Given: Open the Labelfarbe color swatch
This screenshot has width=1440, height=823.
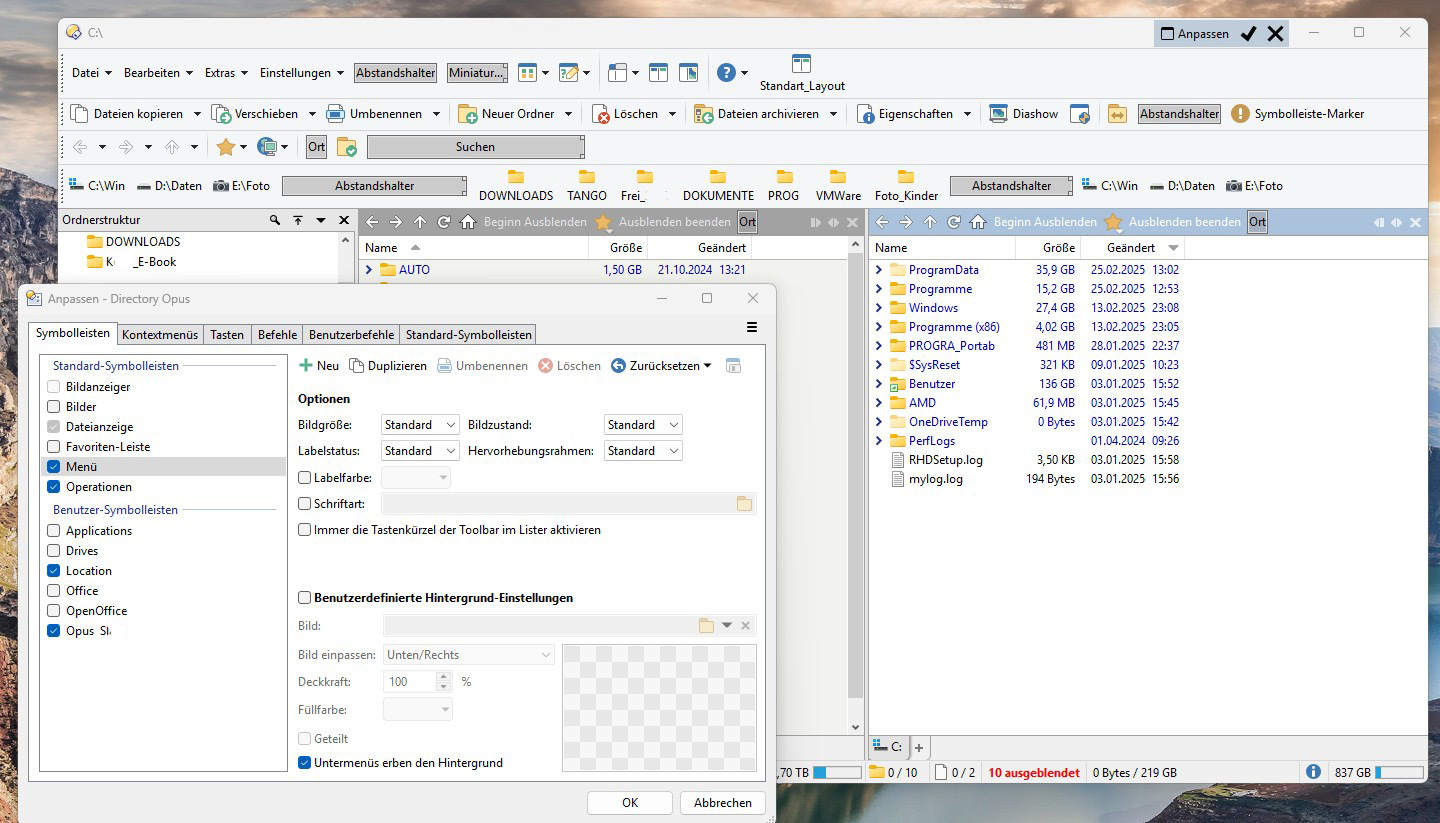Looking at the screenshot, I should pyautogui.click(x=416, y=478).
